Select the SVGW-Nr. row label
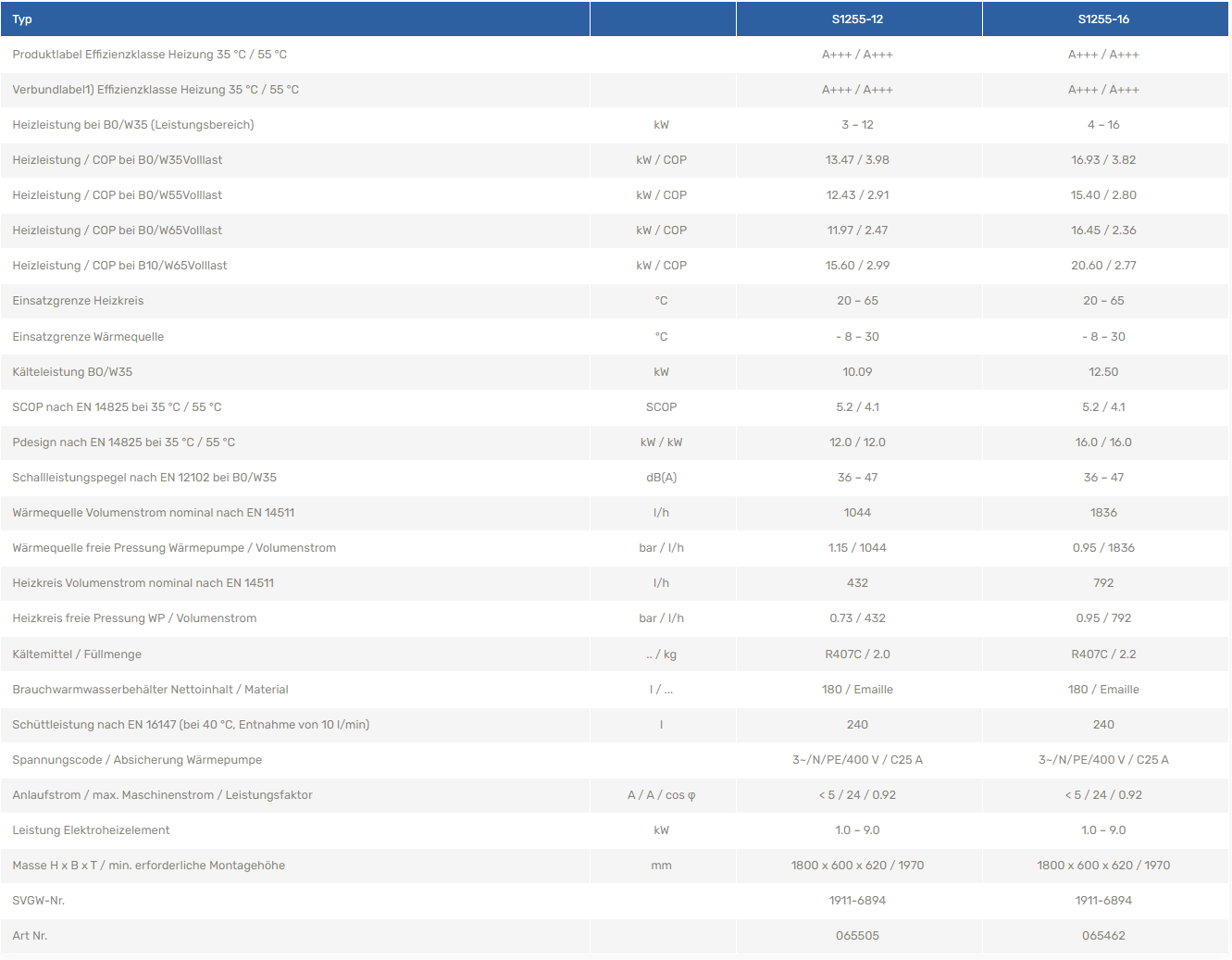 click(38, 901)
